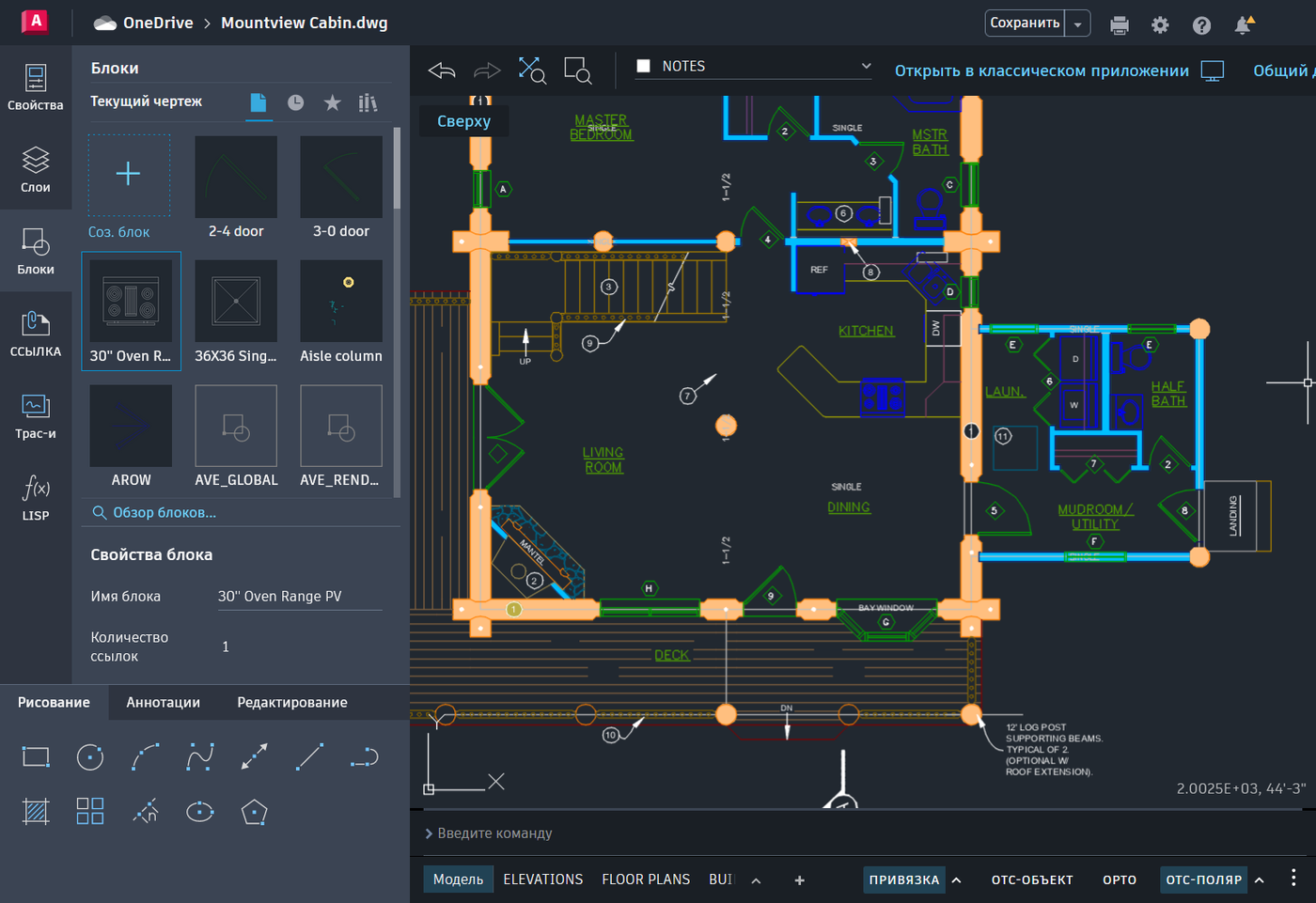Toggle ОРТО ortho mode
Screen dimensions: 1316x903
(x=1120, y=880)
